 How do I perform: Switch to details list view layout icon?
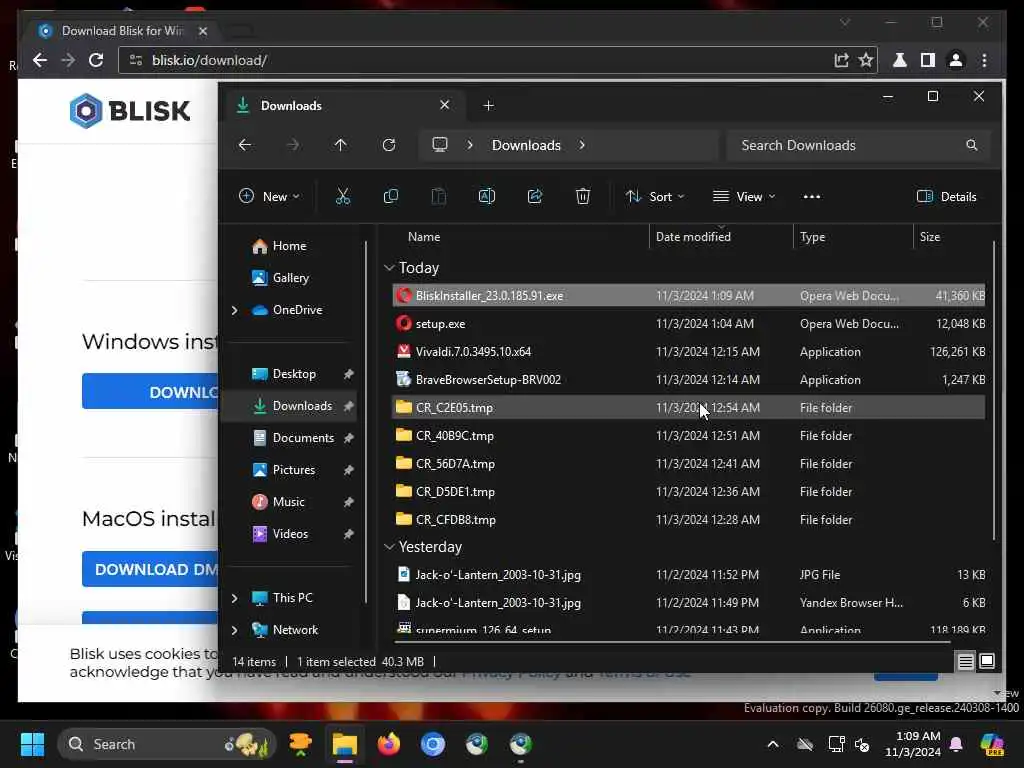click(x=965, y=662)
